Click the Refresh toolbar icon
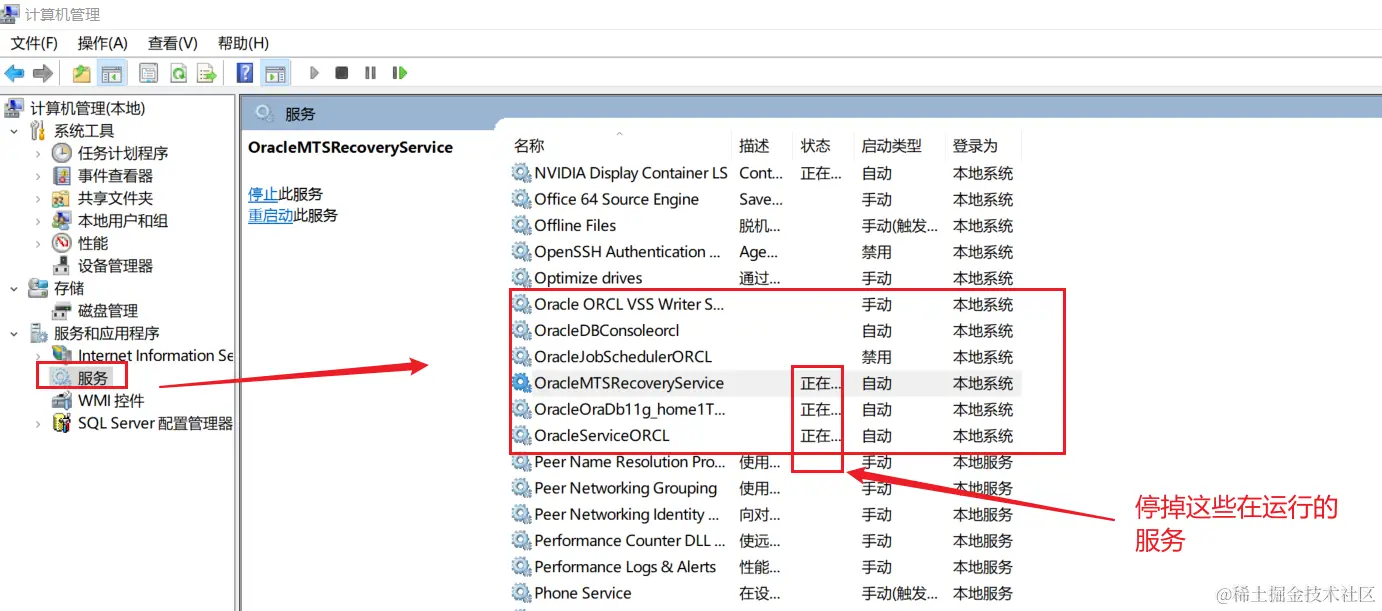1382x611 pixels. (178, 73)
